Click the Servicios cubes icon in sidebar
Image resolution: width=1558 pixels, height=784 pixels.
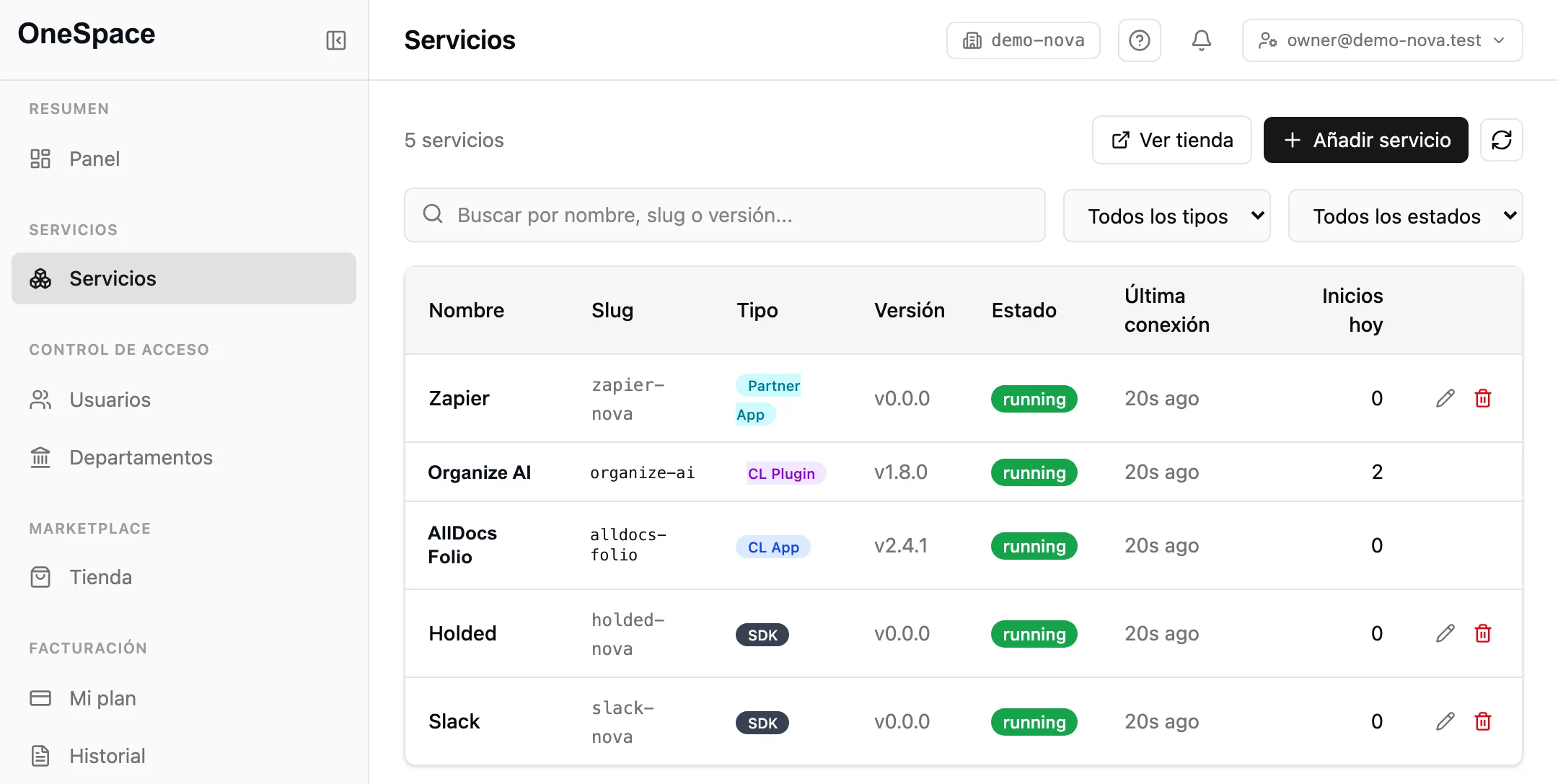40,278
